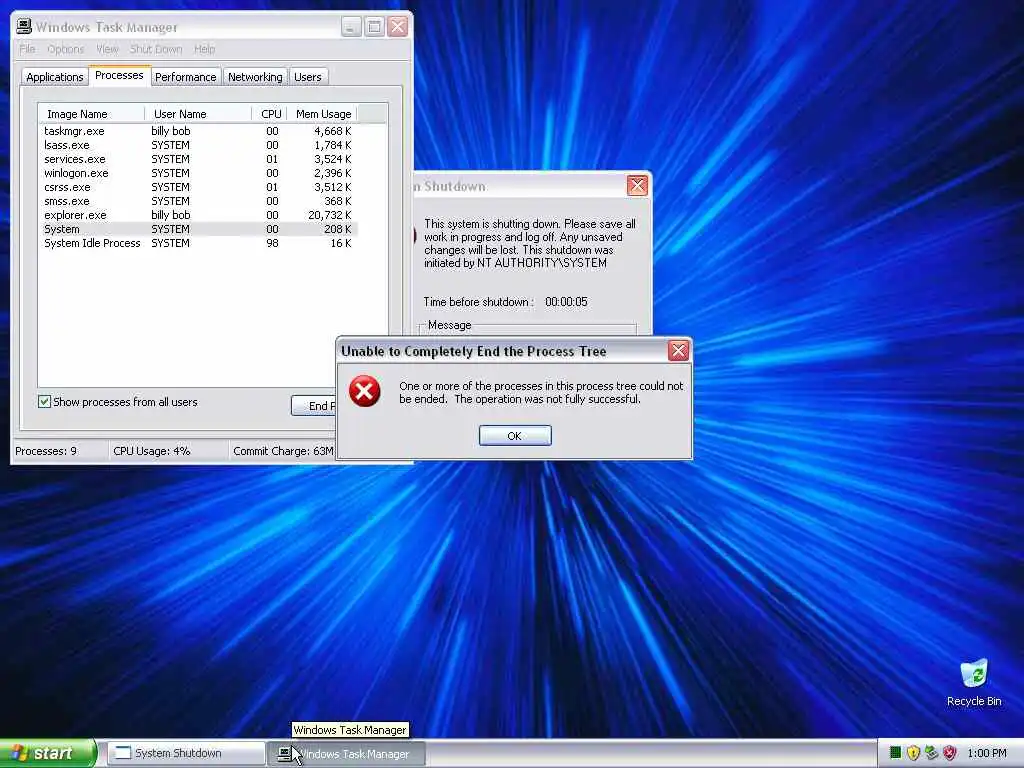Switch to the Applications tab
The width and height of the screenshot is (1024, 768).
click(55, 77)
